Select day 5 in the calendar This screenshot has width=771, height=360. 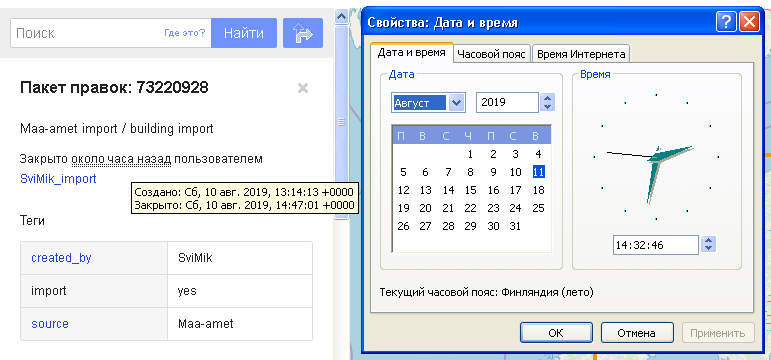click(x=403, y=172)
